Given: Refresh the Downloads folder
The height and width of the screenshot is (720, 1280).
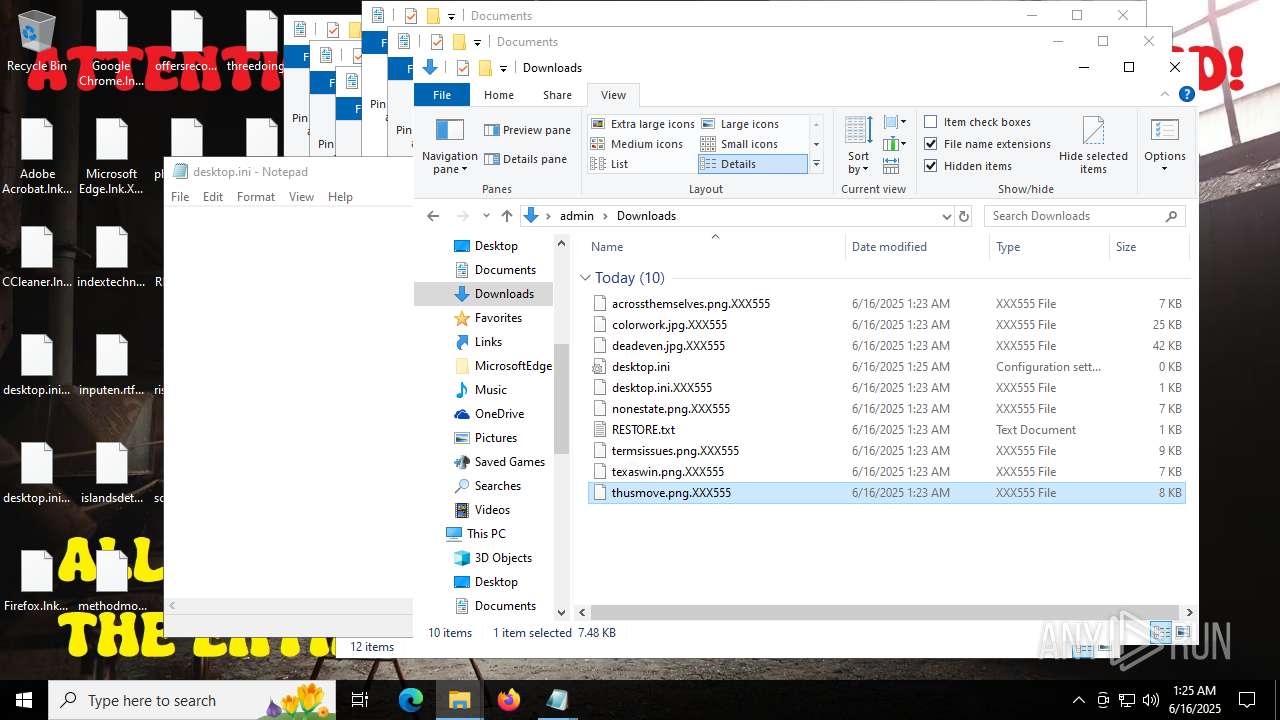Looking at the screenshot, I should pos(964,216).
